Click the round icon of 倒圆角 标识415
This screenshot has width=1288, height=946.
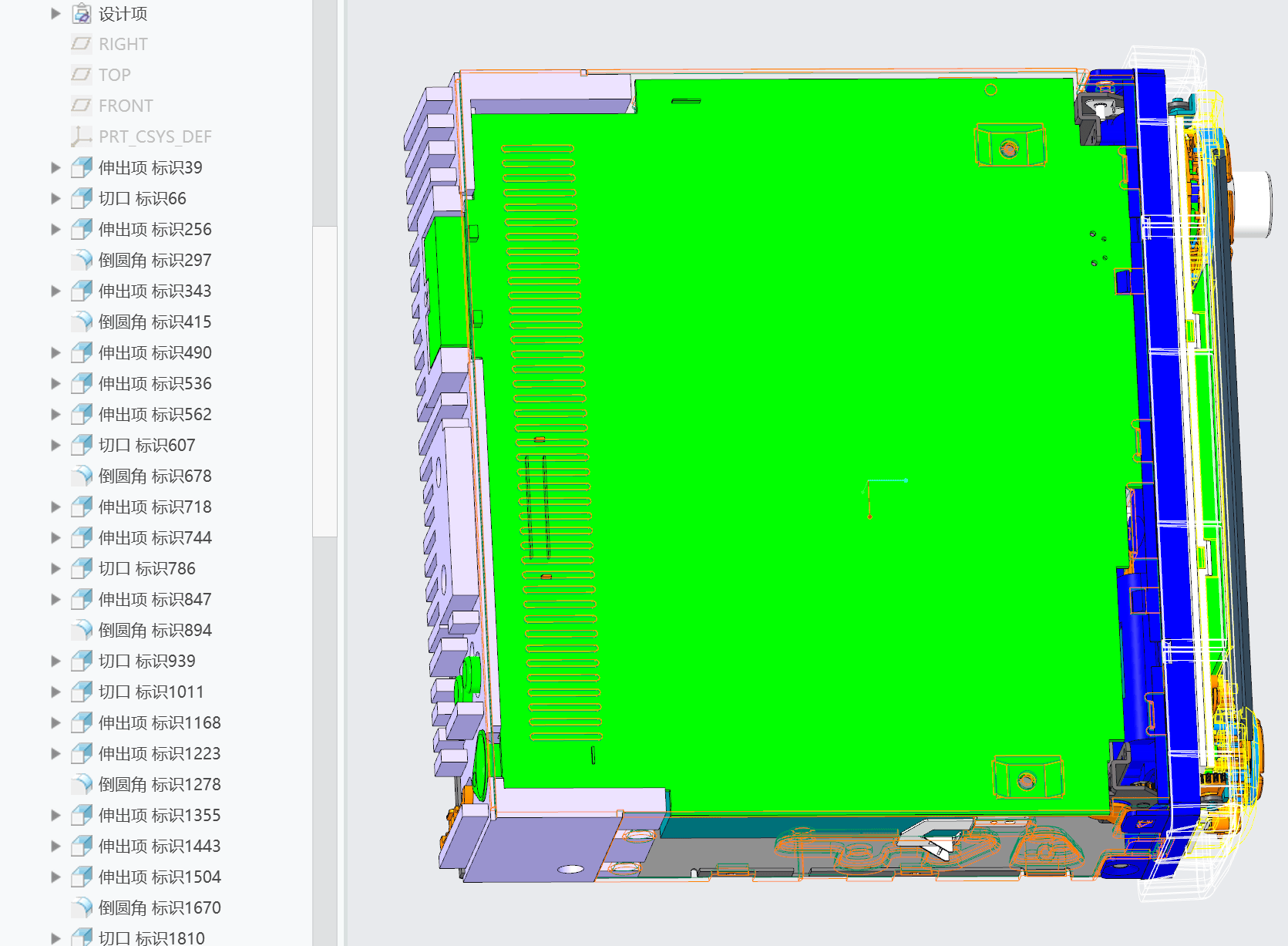[x=82, y=322]
